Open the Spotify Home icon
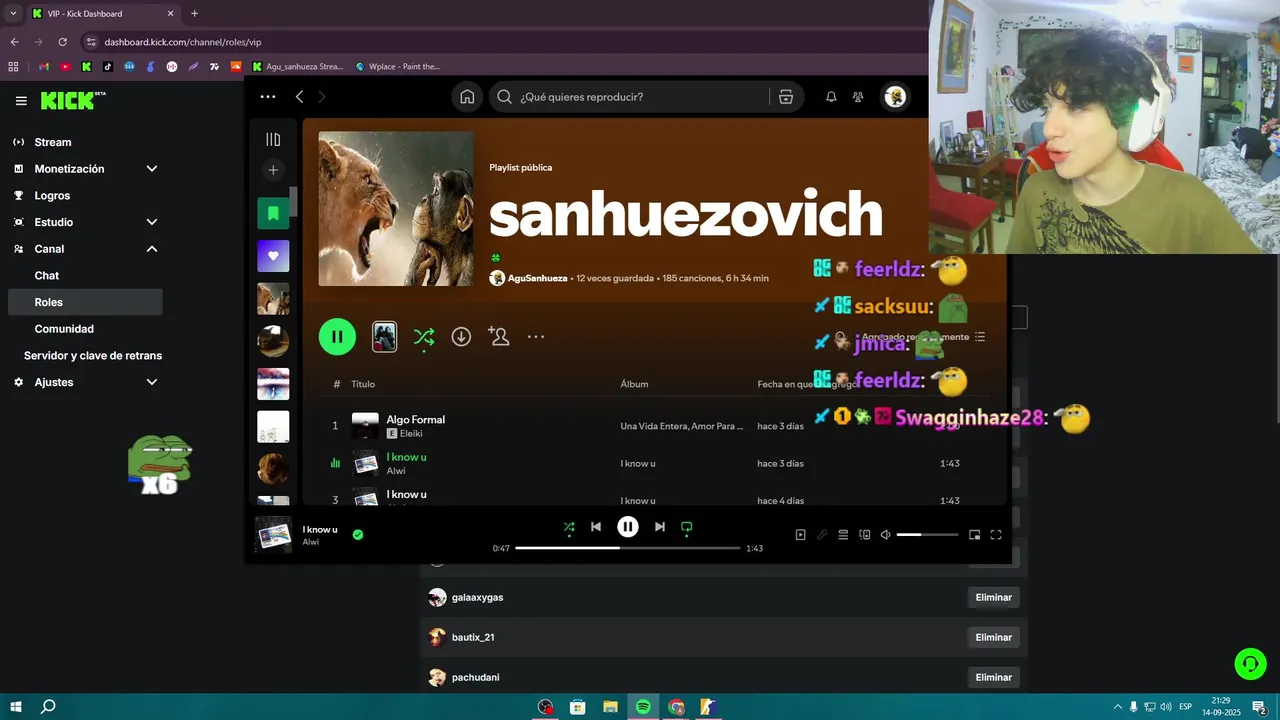Image resolution: width=1280 pixels, height=720 pixels. click(x=467, y=97)
